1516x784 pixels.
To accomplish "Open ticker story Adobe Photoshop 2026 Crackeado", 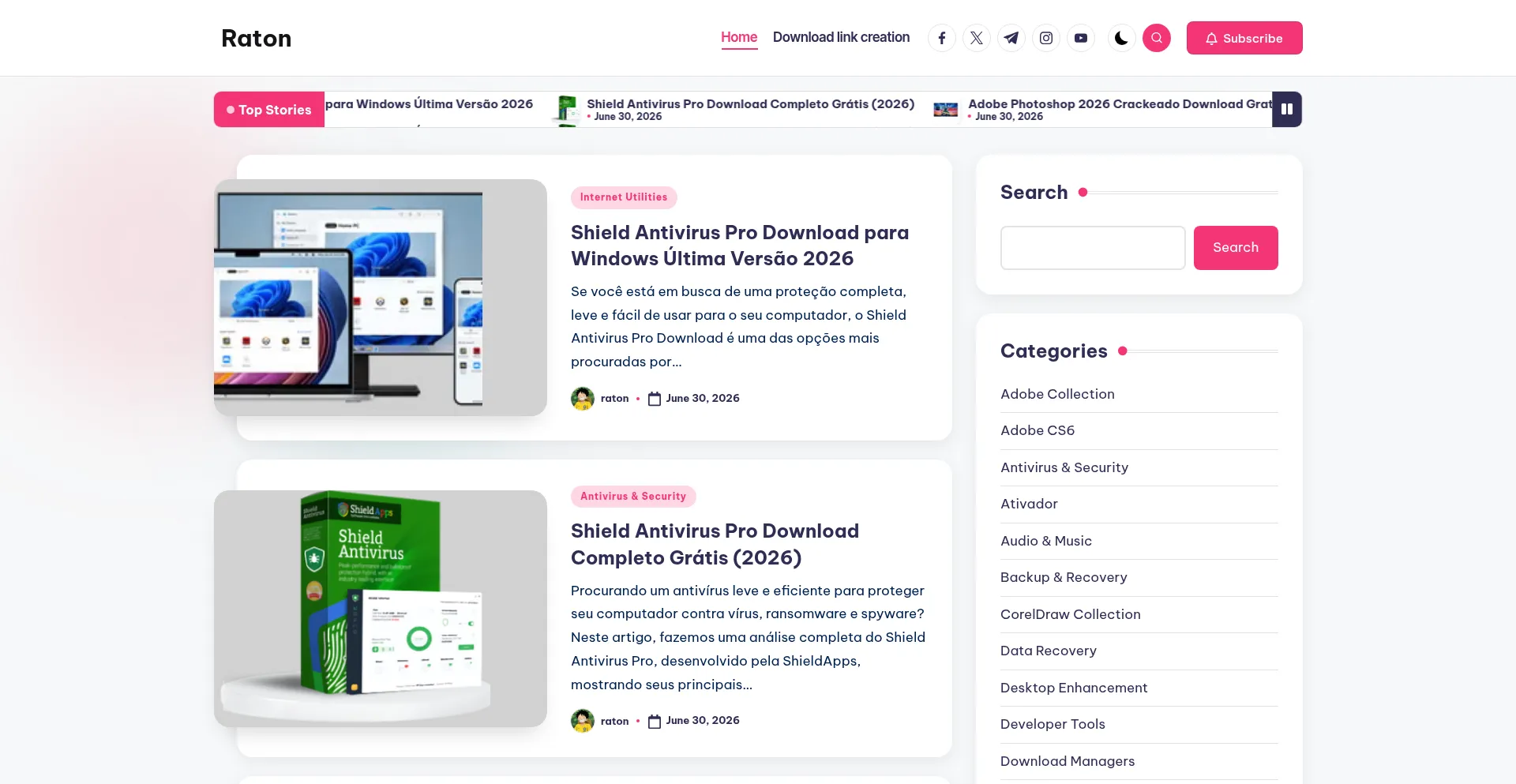I will coord(1120,103).
